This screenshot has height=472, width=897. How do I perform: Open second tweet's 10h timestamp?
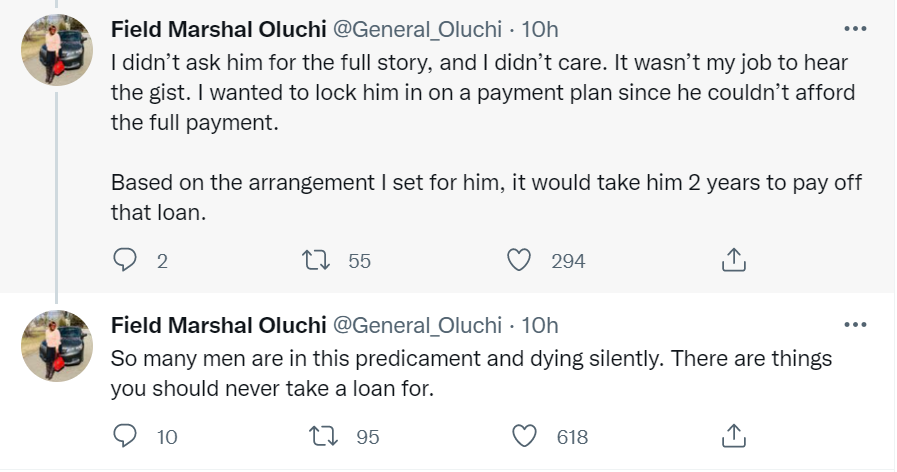pyautogui.click(x=540, y=325)
